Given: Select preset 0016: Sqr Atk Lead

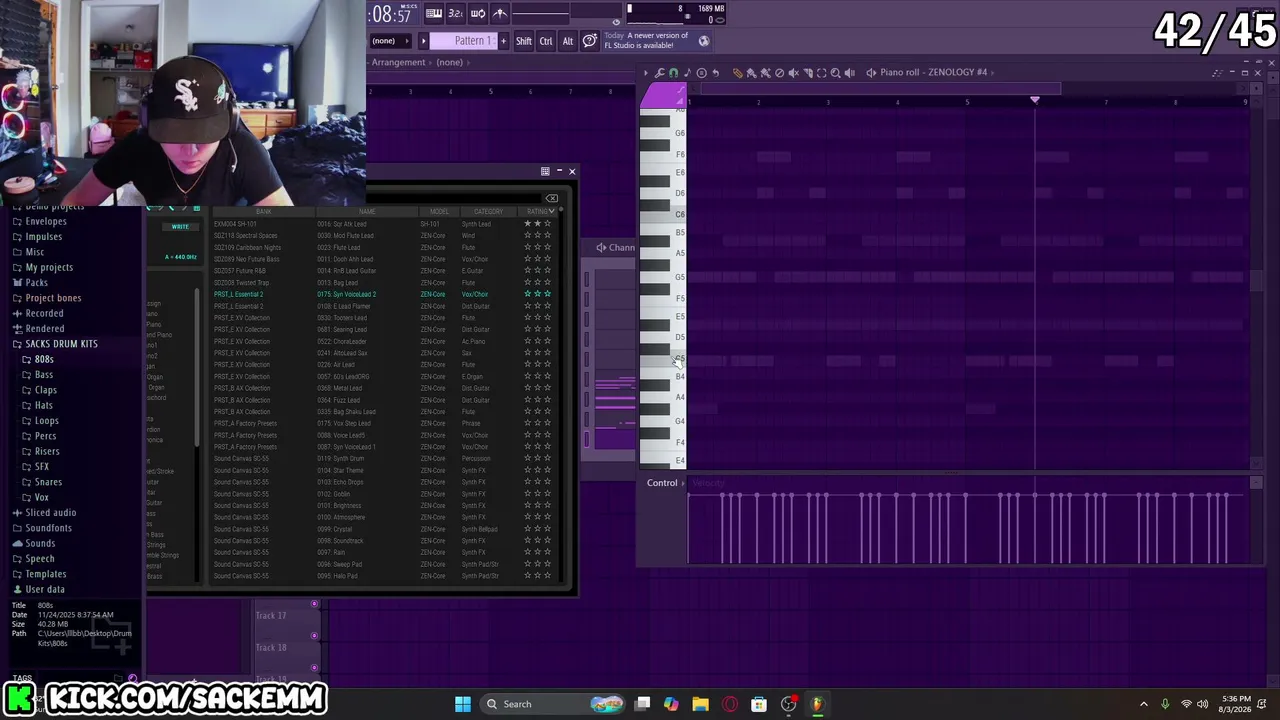Looking at the screenshot, I should tap(342, 224).
